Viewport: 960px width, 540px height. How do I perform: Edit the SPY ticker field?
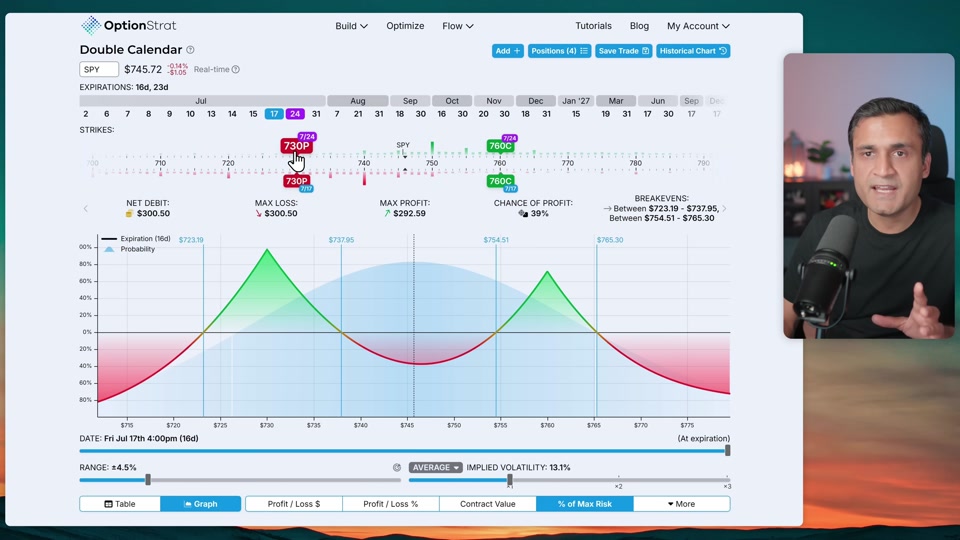(99, 69)
